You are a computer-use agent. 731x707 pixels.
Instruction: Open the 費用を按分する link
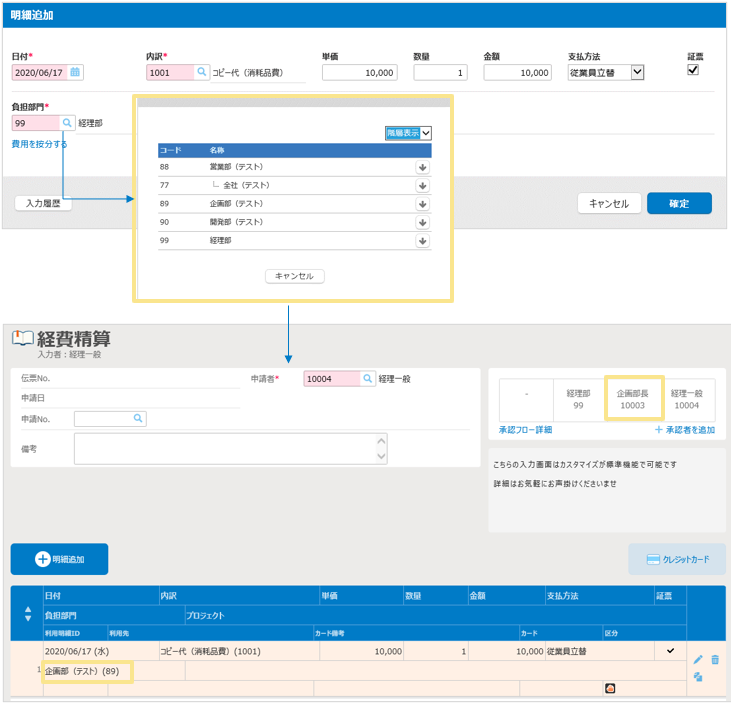pos(40,144)
